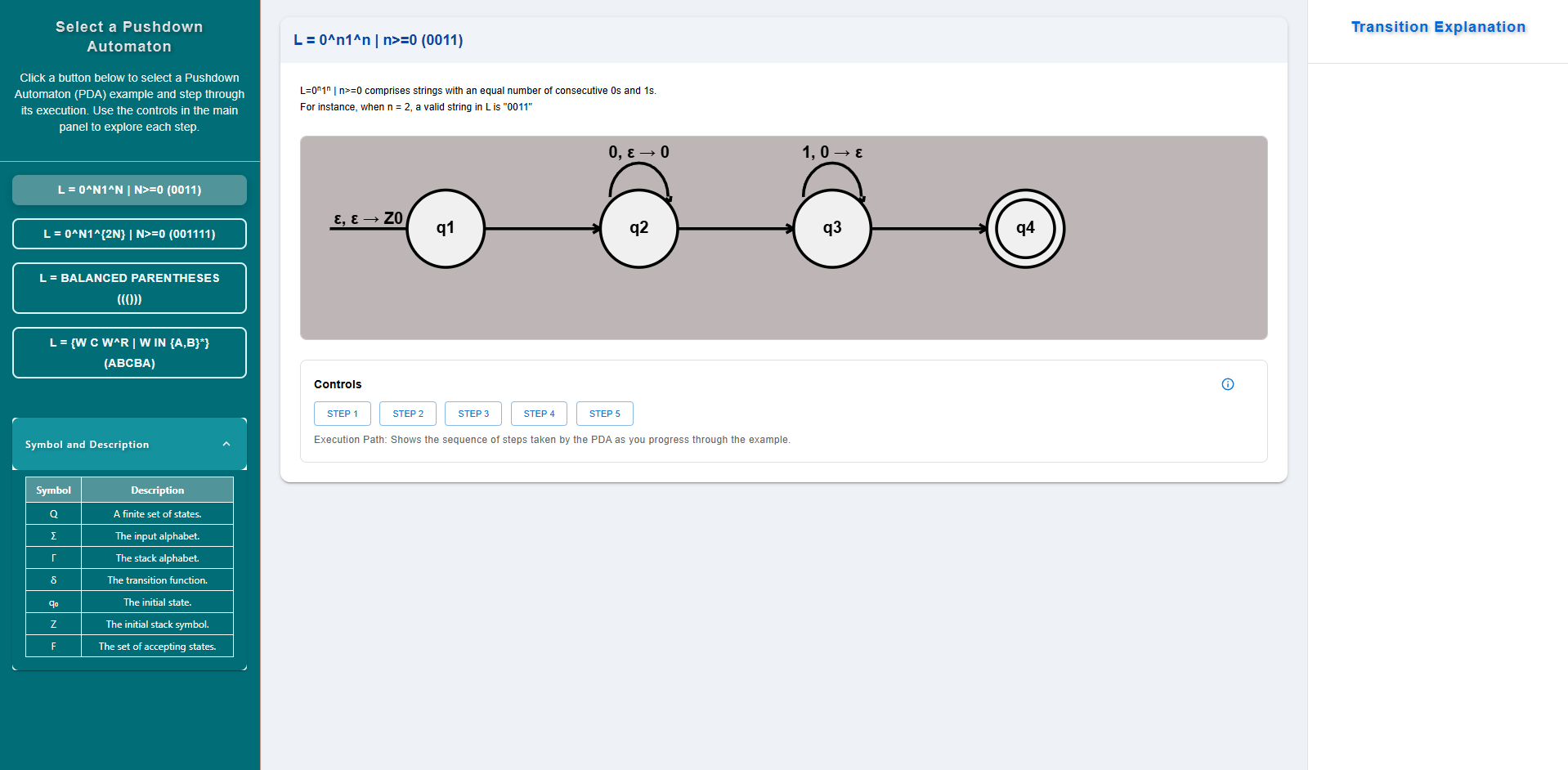1568x770 pixels.
Task: Click the q2 state node
Action: 638,228
